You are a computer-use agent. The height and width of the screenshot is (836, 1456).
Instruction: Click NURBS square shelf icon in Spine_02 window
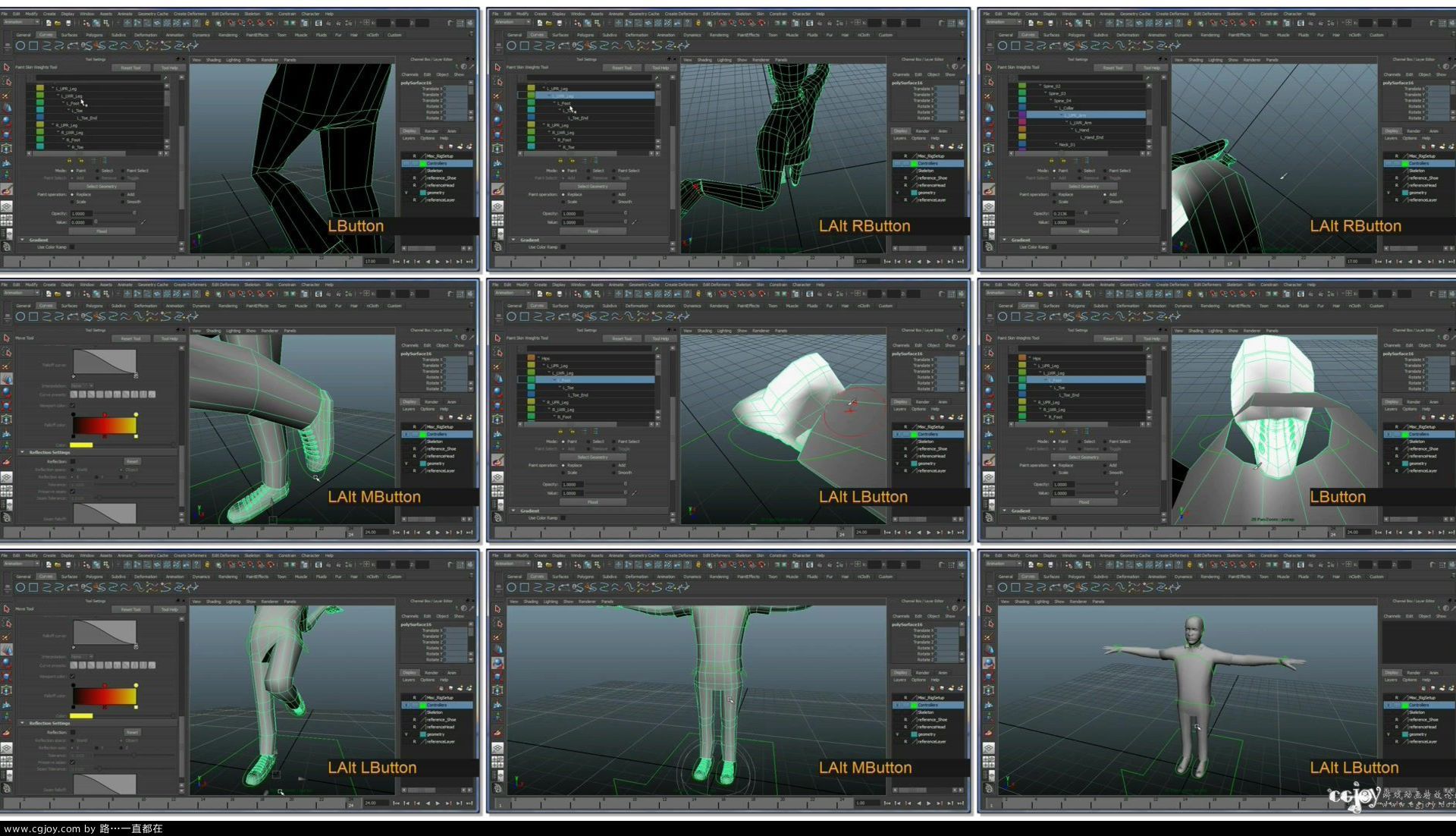point(1015,46)
